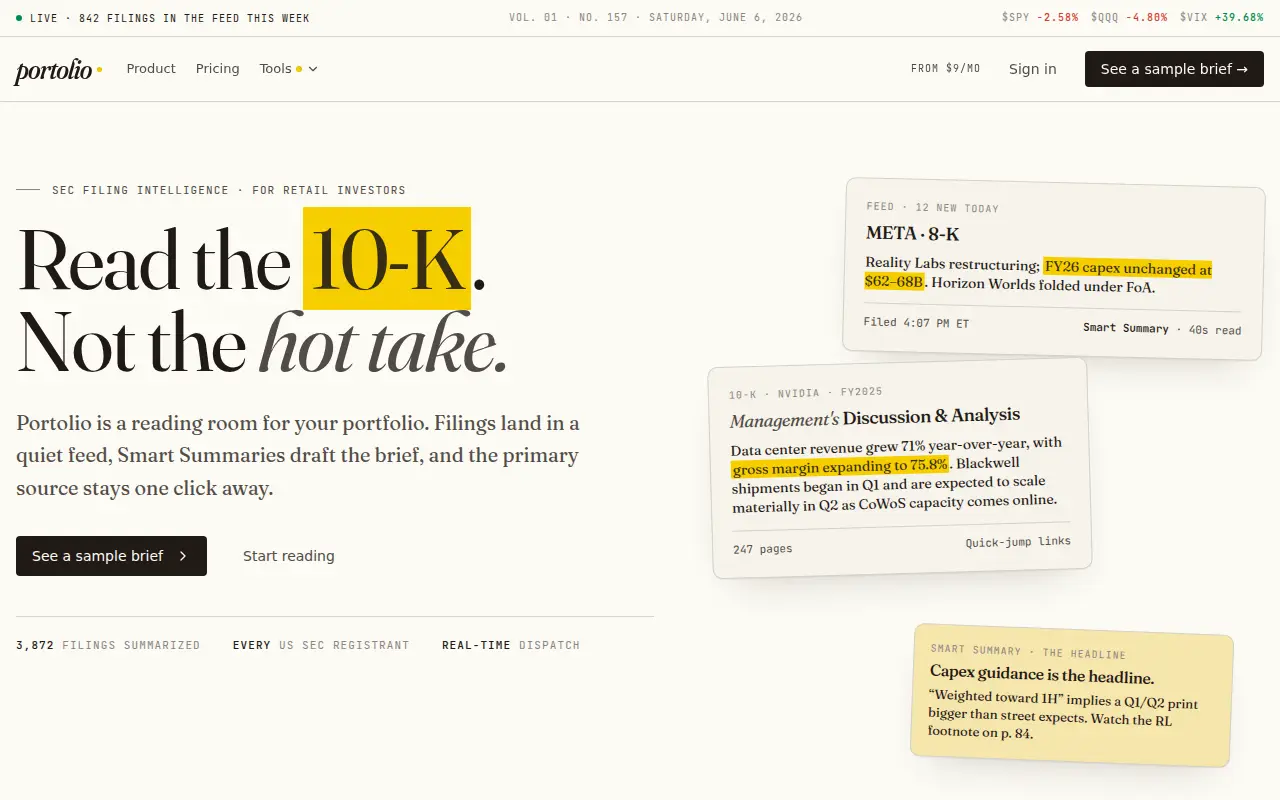This screenshot has width=1280, height=800.
Task: Click "Capex guidance is the headline." note title
Action: pyautogui.click(x=1042, y=676)
